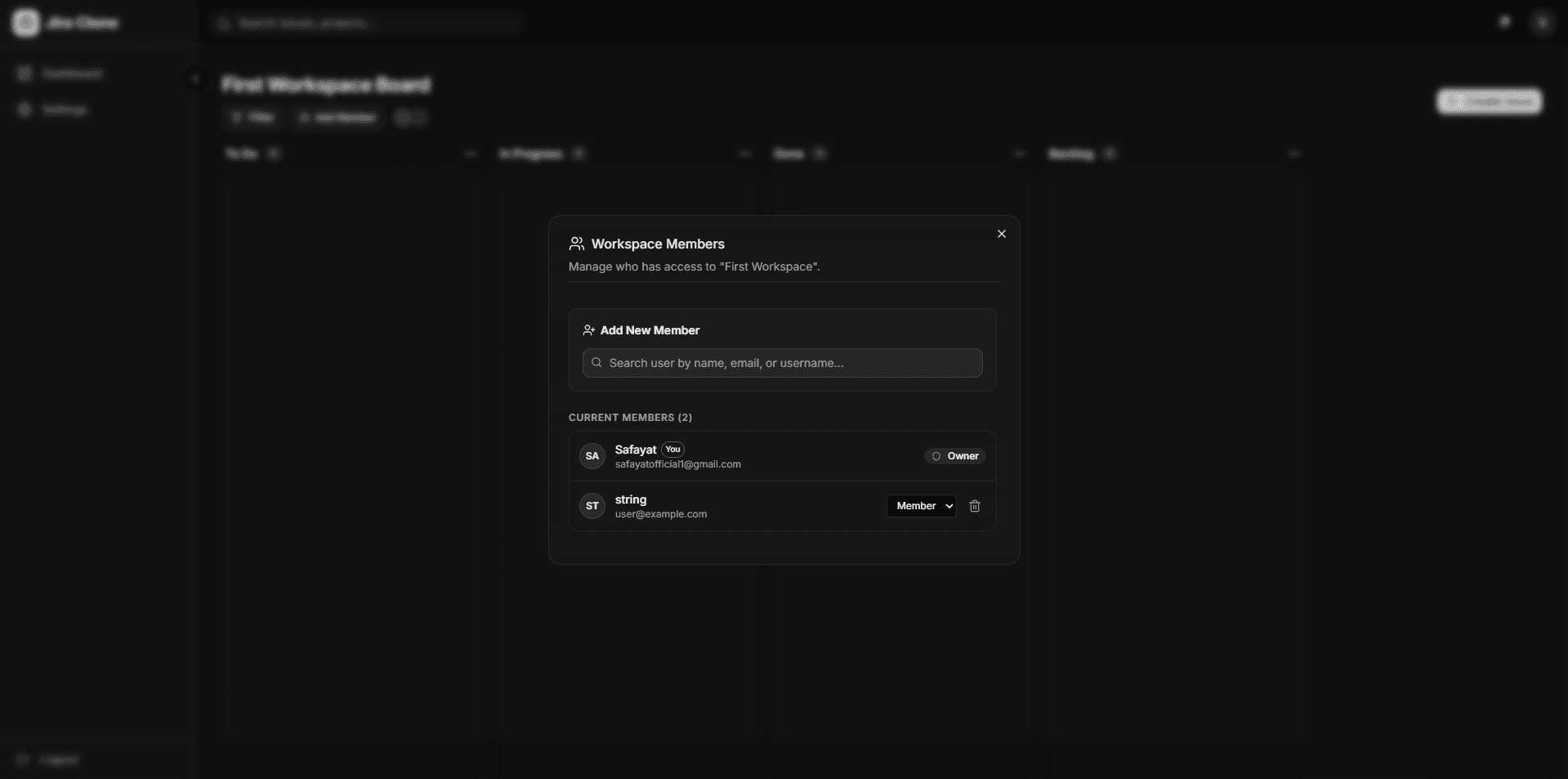Select the name Safayat

tap(636, 450)
